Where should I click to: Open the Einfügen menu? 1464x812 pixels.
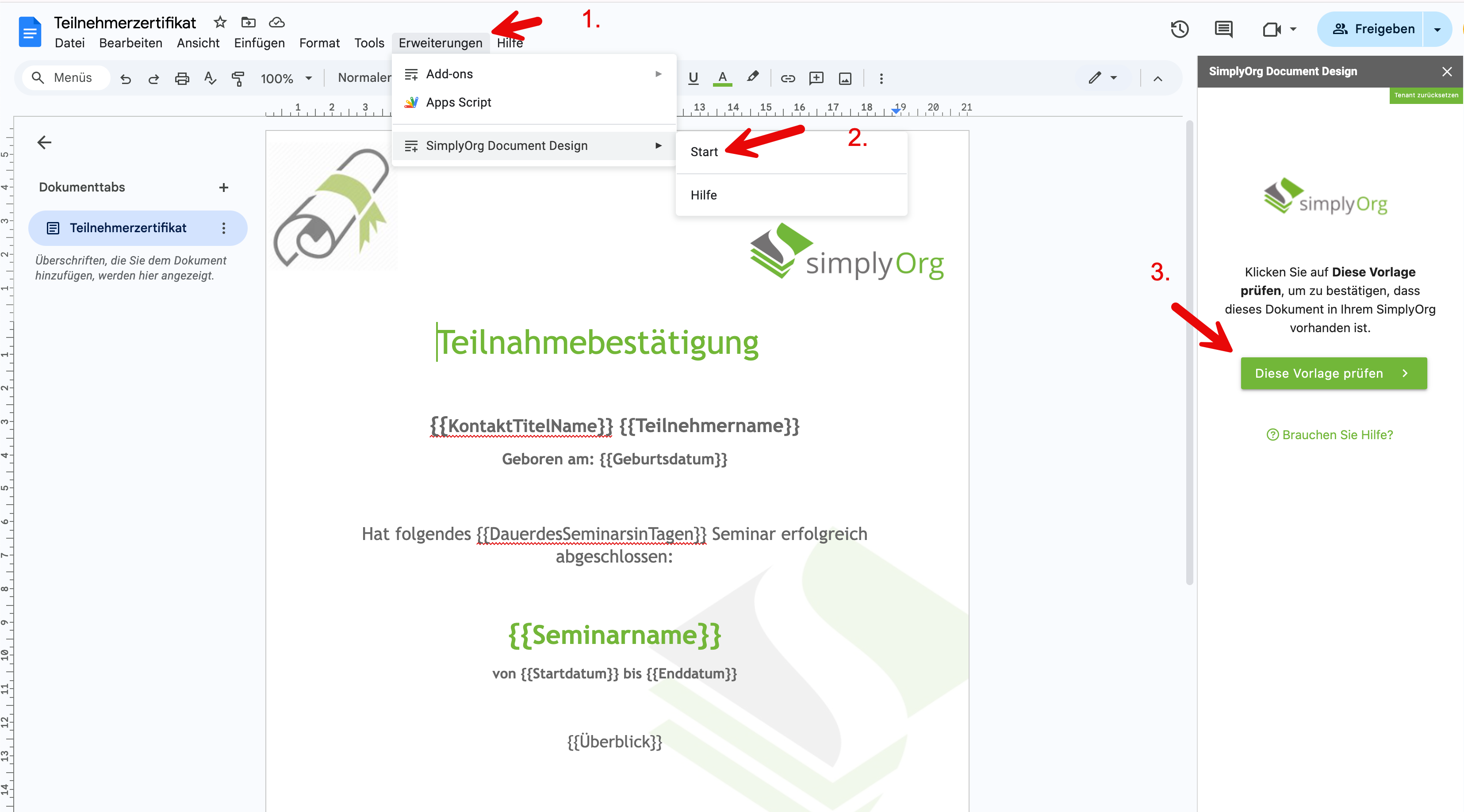[x=259, y=43]
